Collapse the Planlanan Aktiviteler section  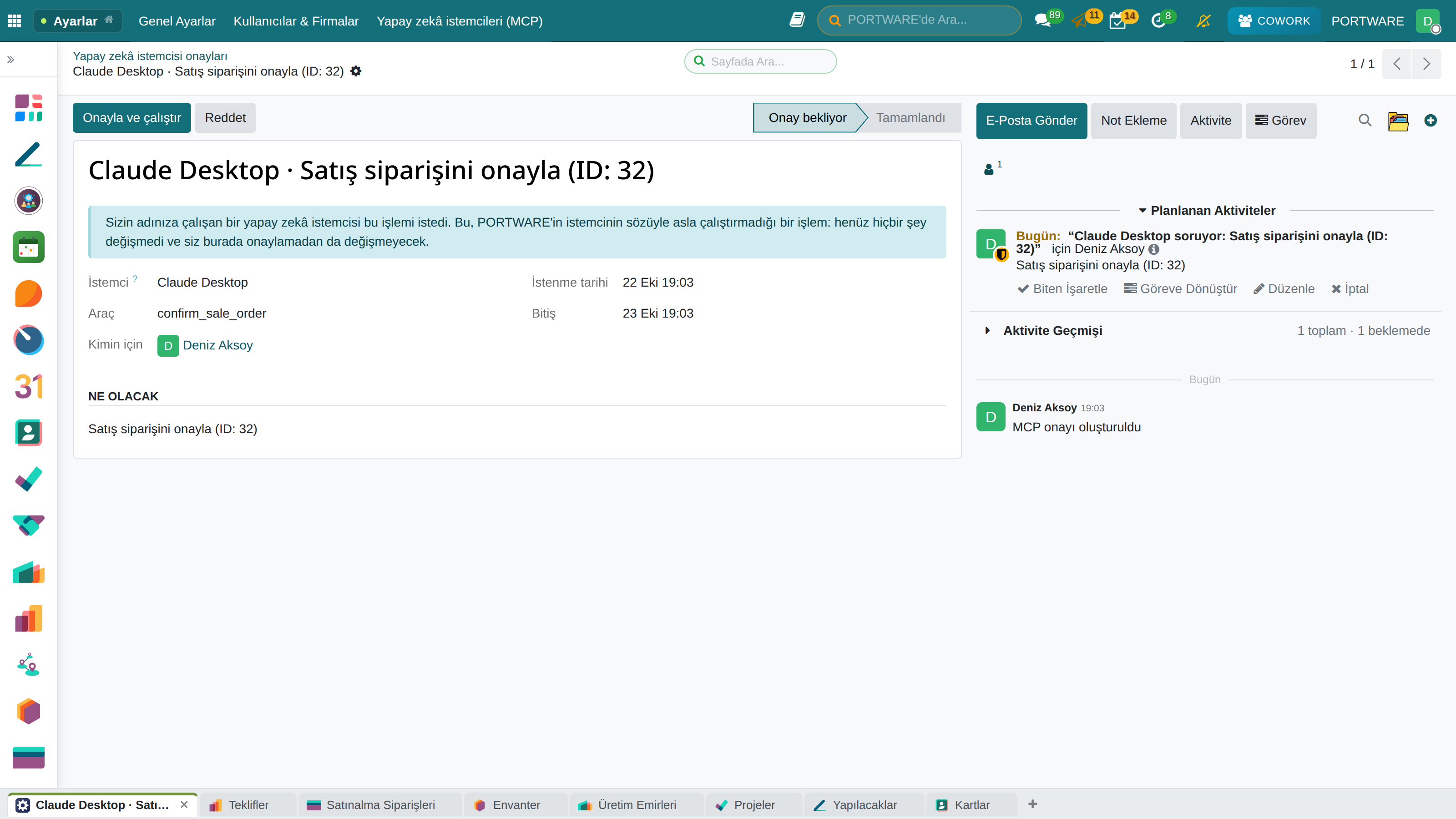click(1206, 210)
